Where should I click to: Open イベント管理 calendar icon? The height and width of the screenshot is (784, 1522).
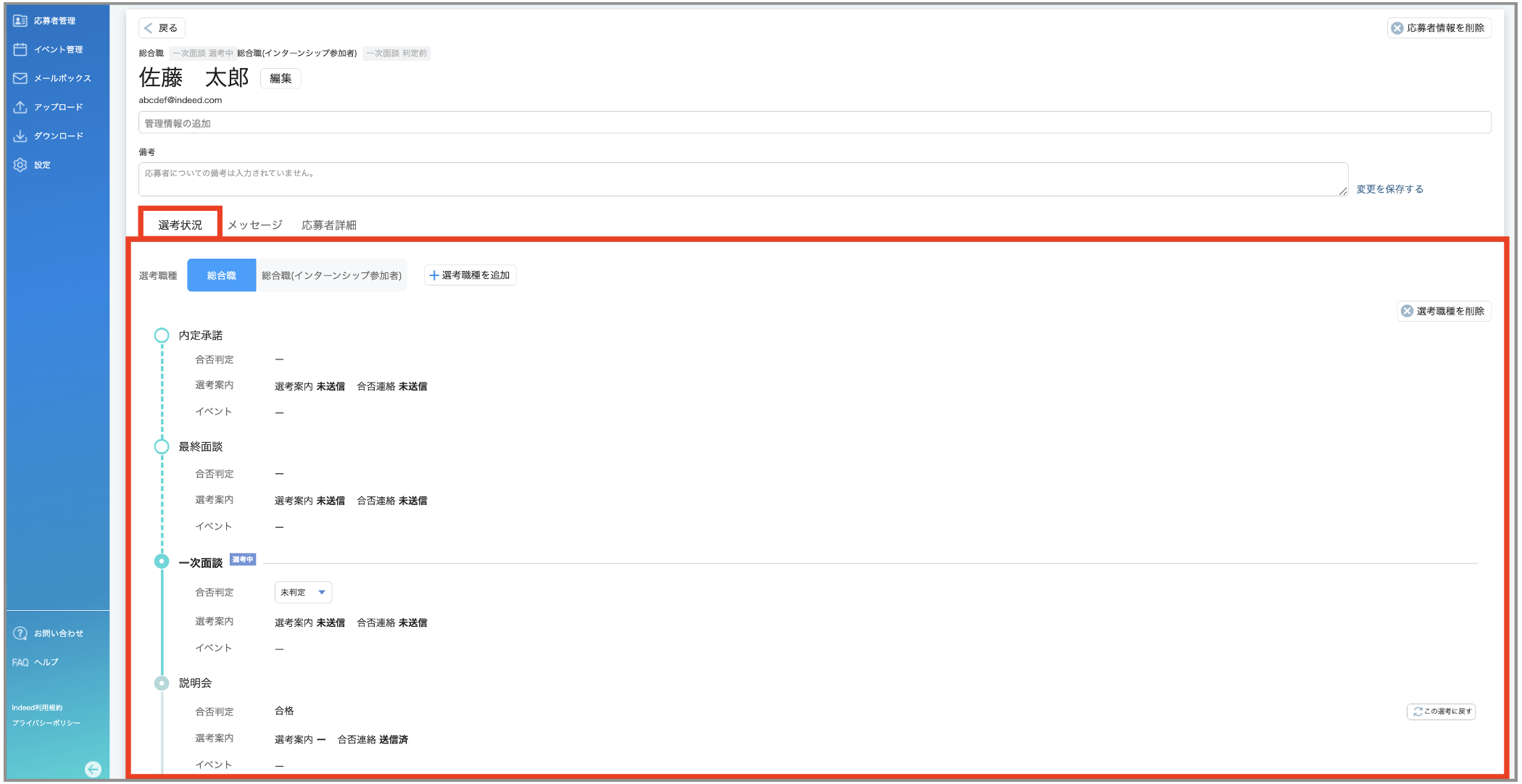point(20,49)
